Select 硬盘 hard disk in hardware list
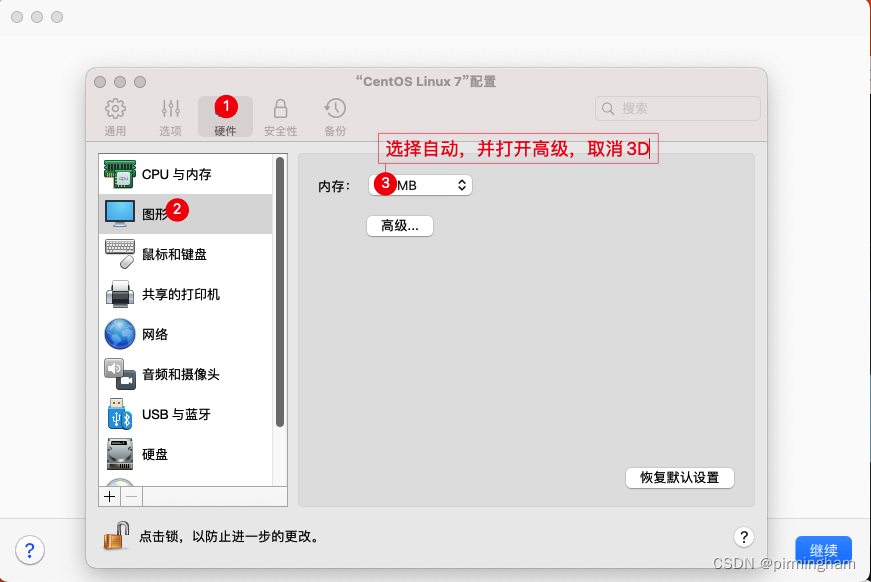 coord(186,454)
